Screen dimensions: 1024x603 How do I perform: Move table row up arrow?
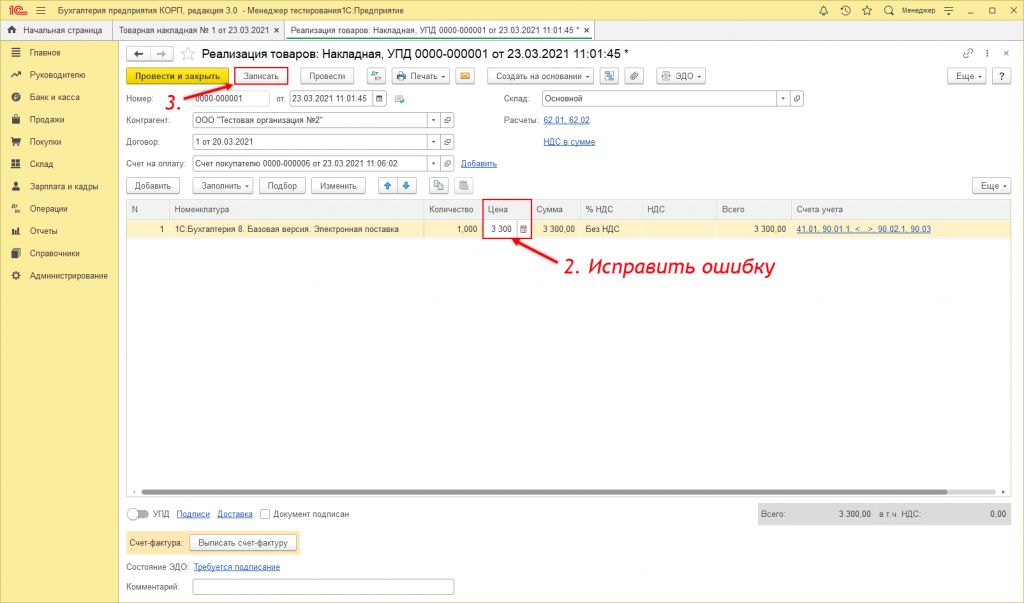pyautogui.click(x=387, y=186)
